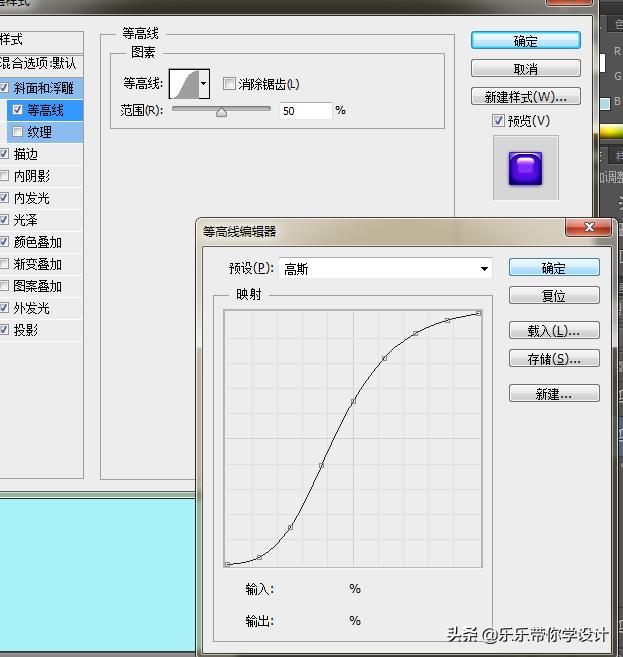Click 取消 to cancel layer style
Screen dimensions: 623x657
[525, 68]
